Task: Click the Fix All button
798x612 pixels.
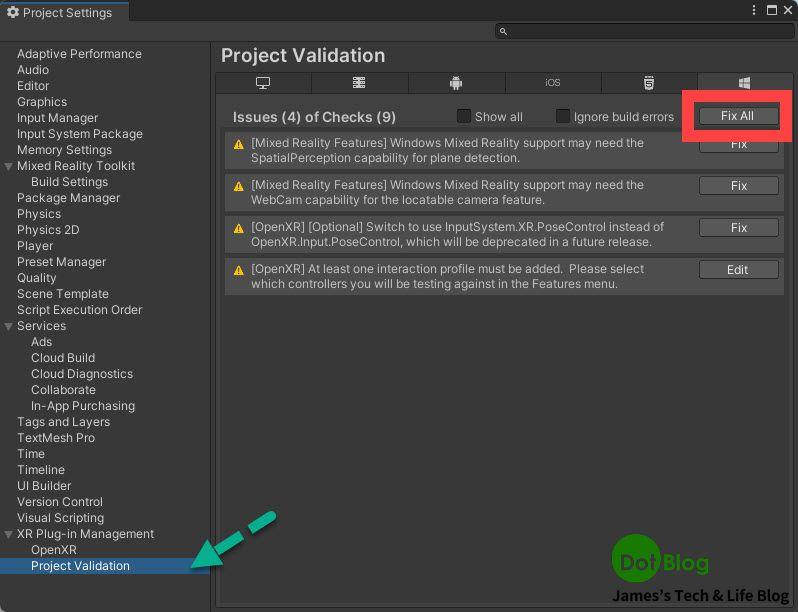Action: pyautogui.click(x=738, y=116)
